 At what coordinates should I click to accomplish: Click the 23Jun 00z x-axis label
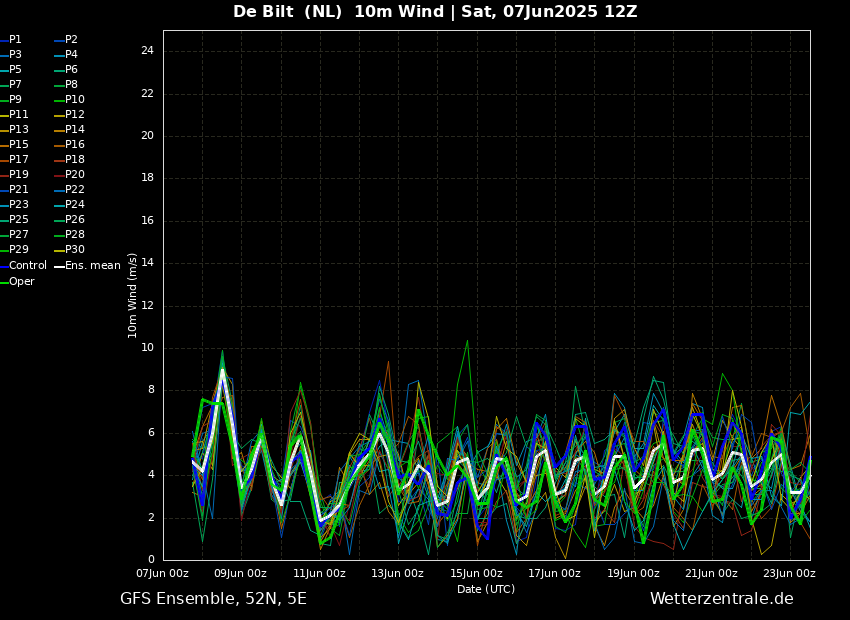(789, 574)
